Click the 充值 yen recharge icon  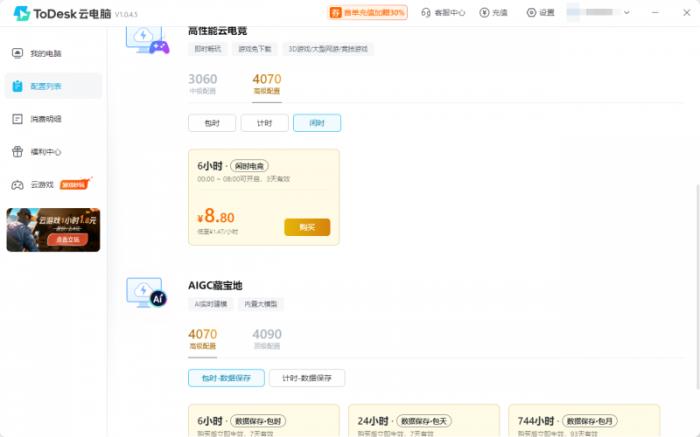click(484, 12)
